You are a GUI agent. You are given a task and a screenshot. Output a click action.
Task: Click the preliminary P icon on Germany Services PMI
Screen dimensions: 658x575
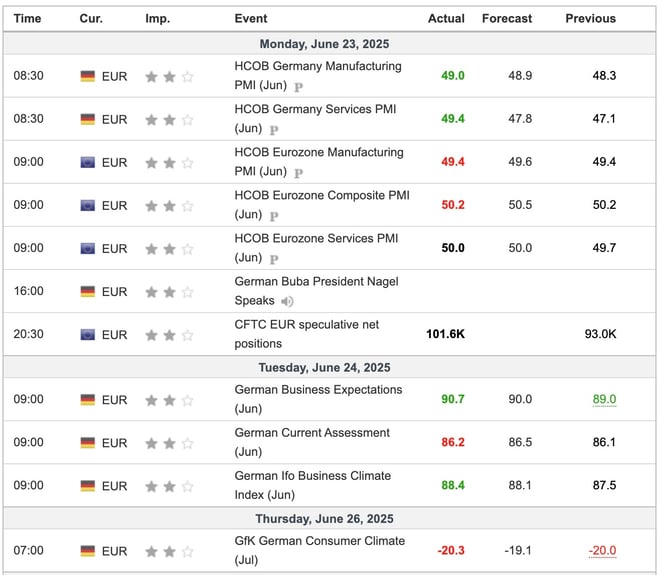[274, 130]
